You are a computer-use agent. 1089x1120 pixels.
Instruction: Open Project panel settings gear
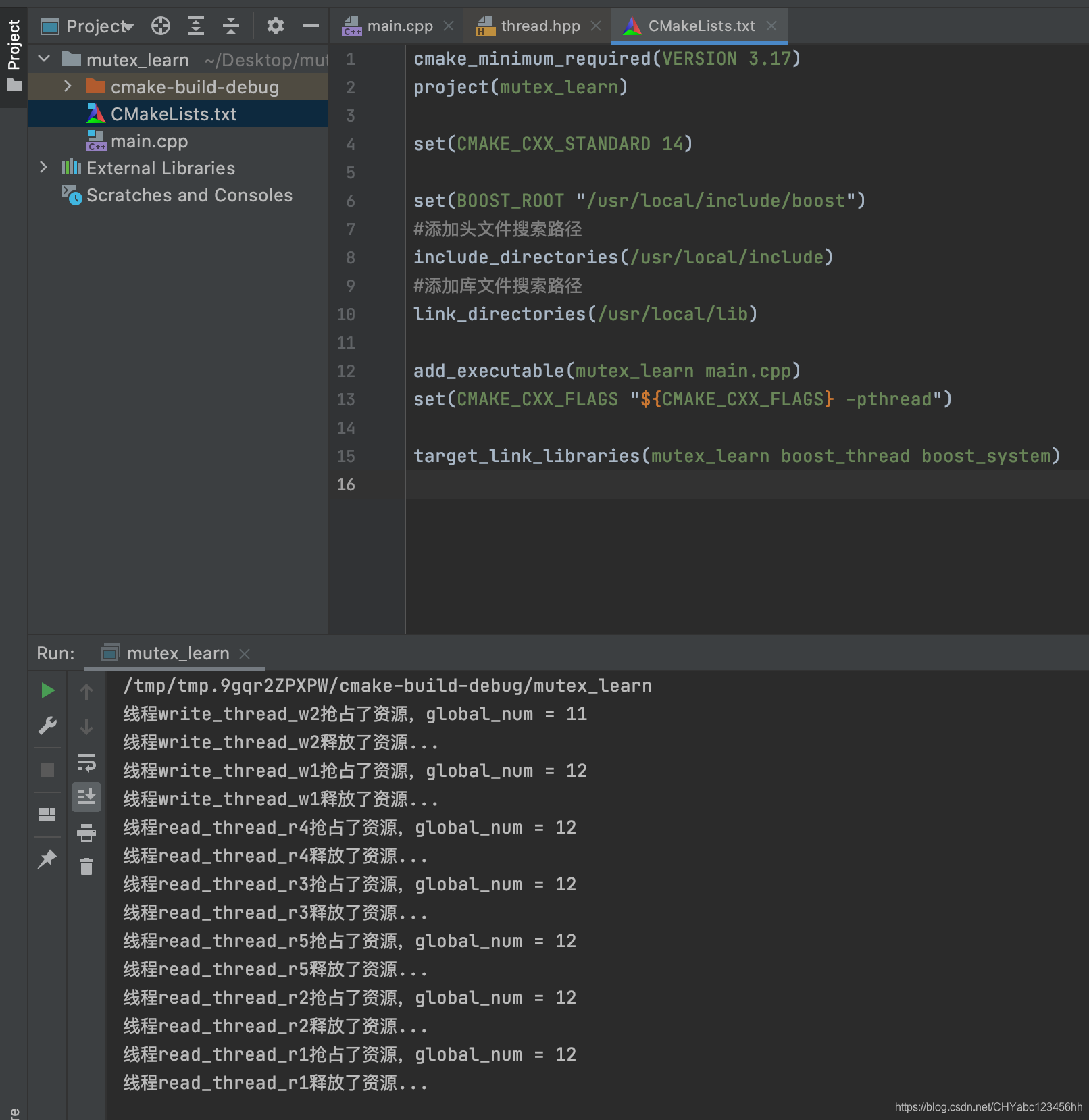click(275, 26)
